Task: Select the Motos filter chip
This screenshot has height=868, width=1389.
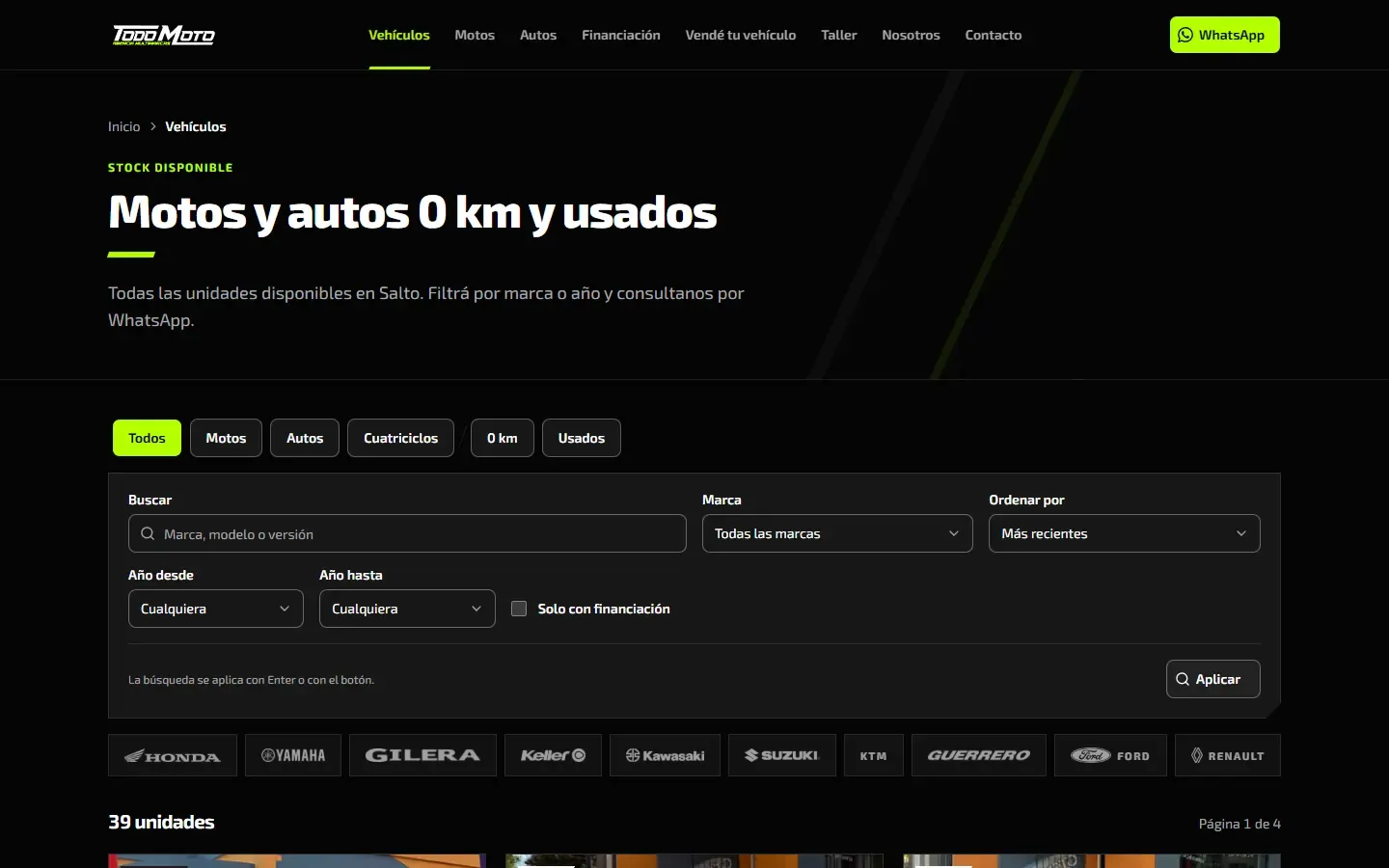Action: click(x=226, y=438)
